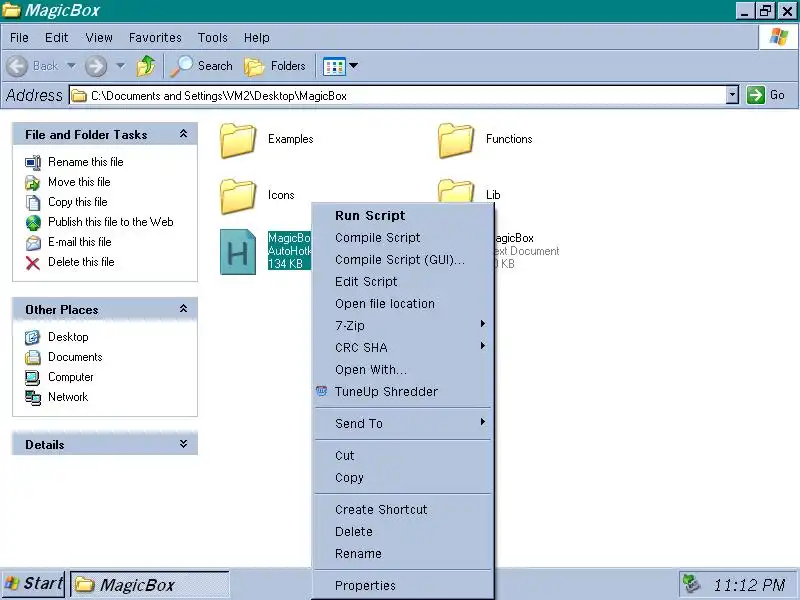Click the Network icon in Other Places
Viewport: 800px width, 600px height.
click(33, 397)
